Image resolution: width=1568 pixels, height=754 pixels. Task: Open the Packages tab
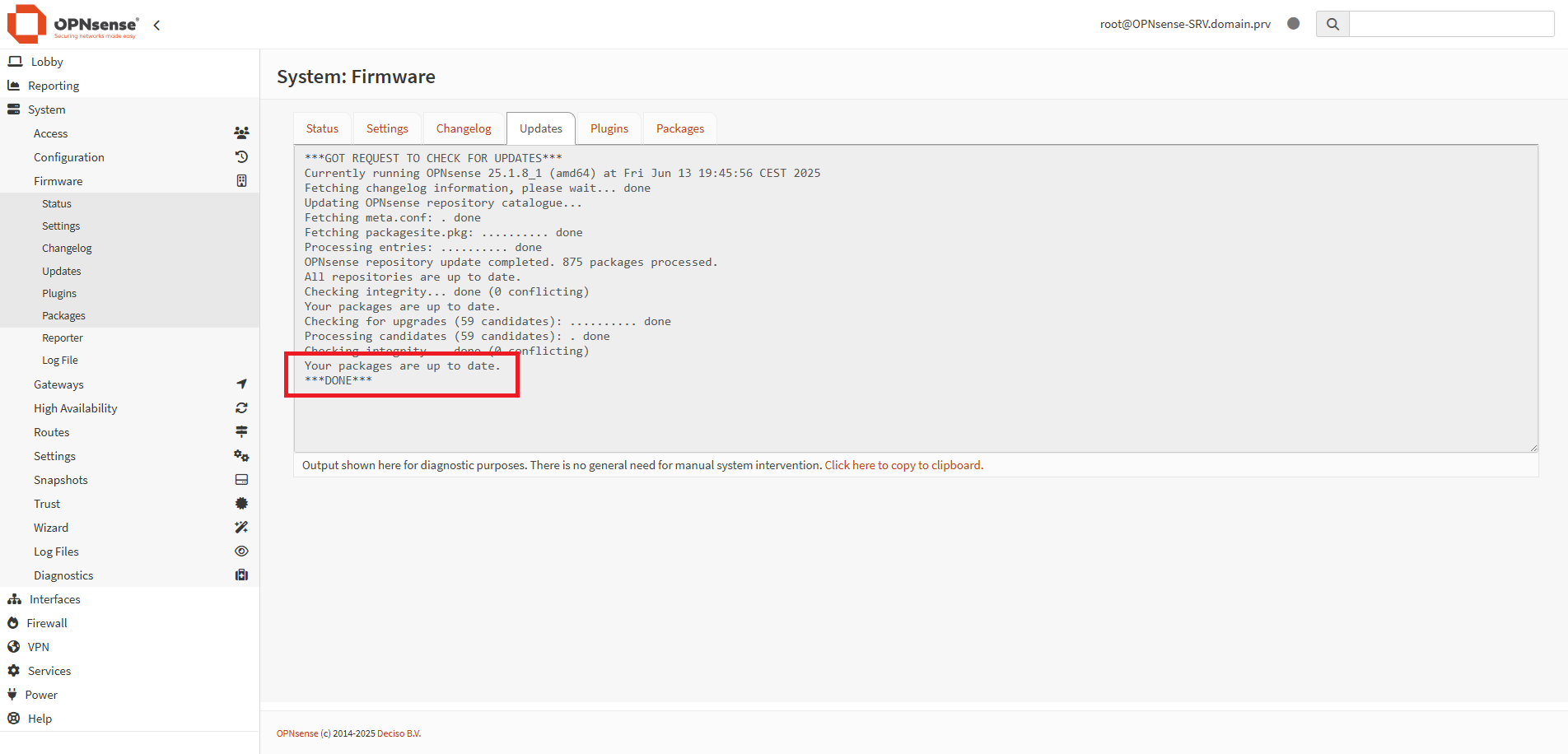click(x=680, y=128)
